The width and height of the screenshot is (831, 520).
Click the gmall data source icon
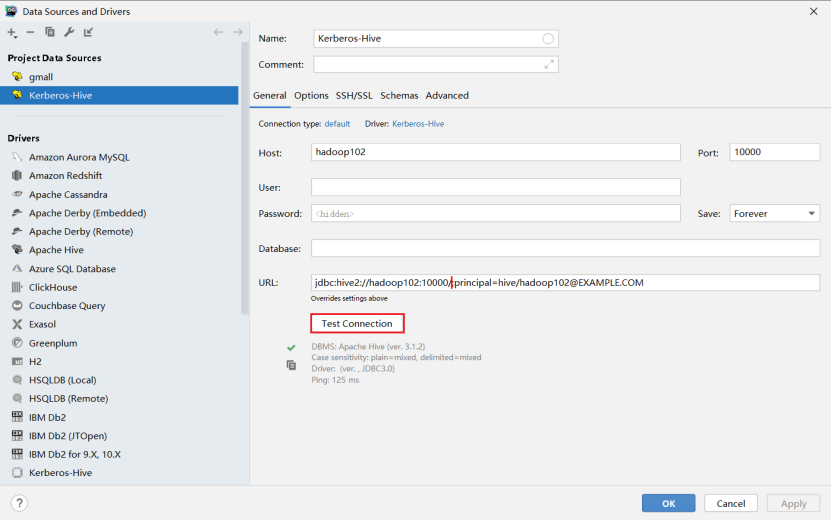(x=17, y=76)
